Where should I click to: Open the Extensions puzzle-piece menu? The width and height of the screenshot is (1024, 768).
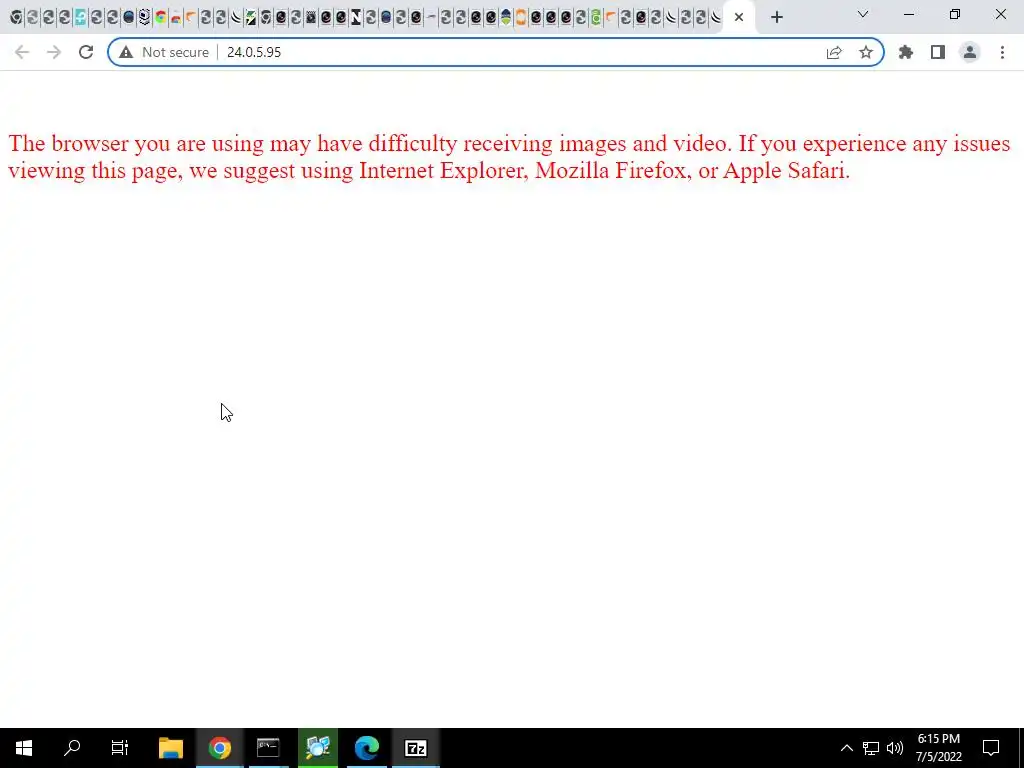point(906,52)
